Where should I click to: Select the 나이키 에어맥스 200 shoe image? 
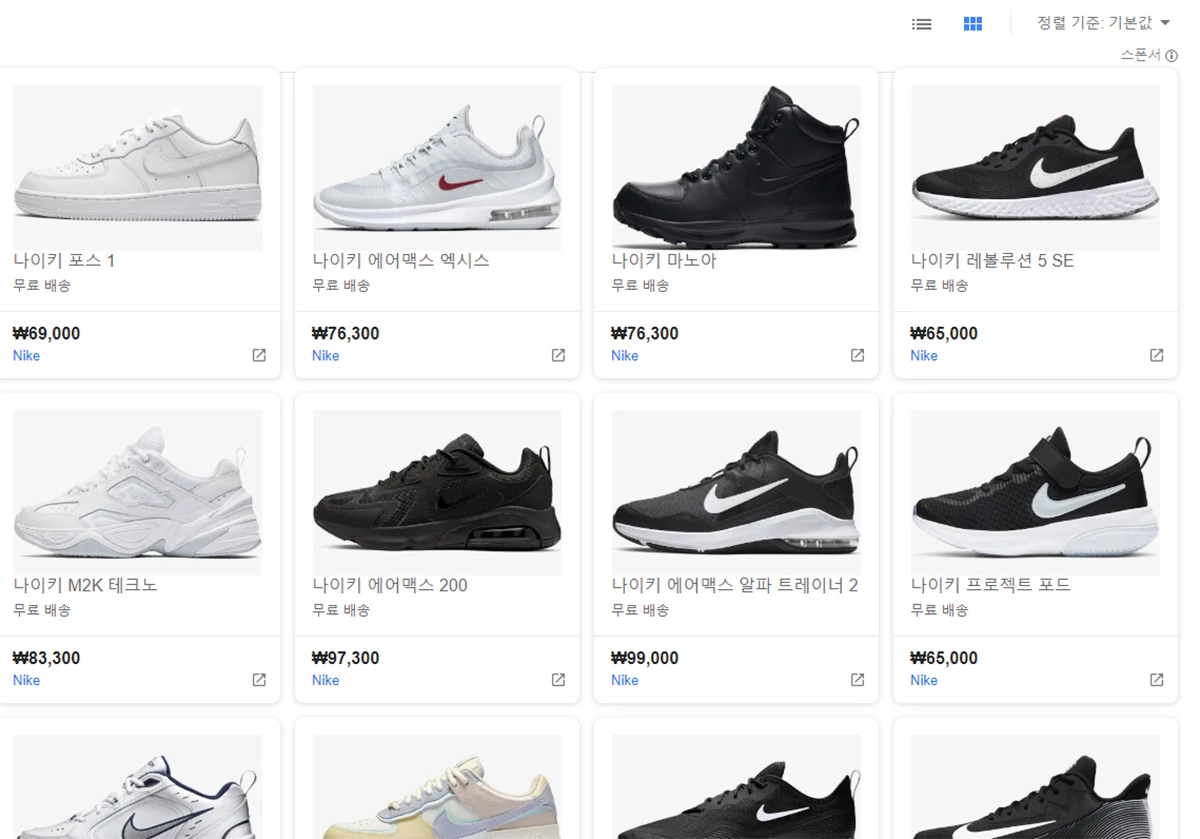coord(437,493)
